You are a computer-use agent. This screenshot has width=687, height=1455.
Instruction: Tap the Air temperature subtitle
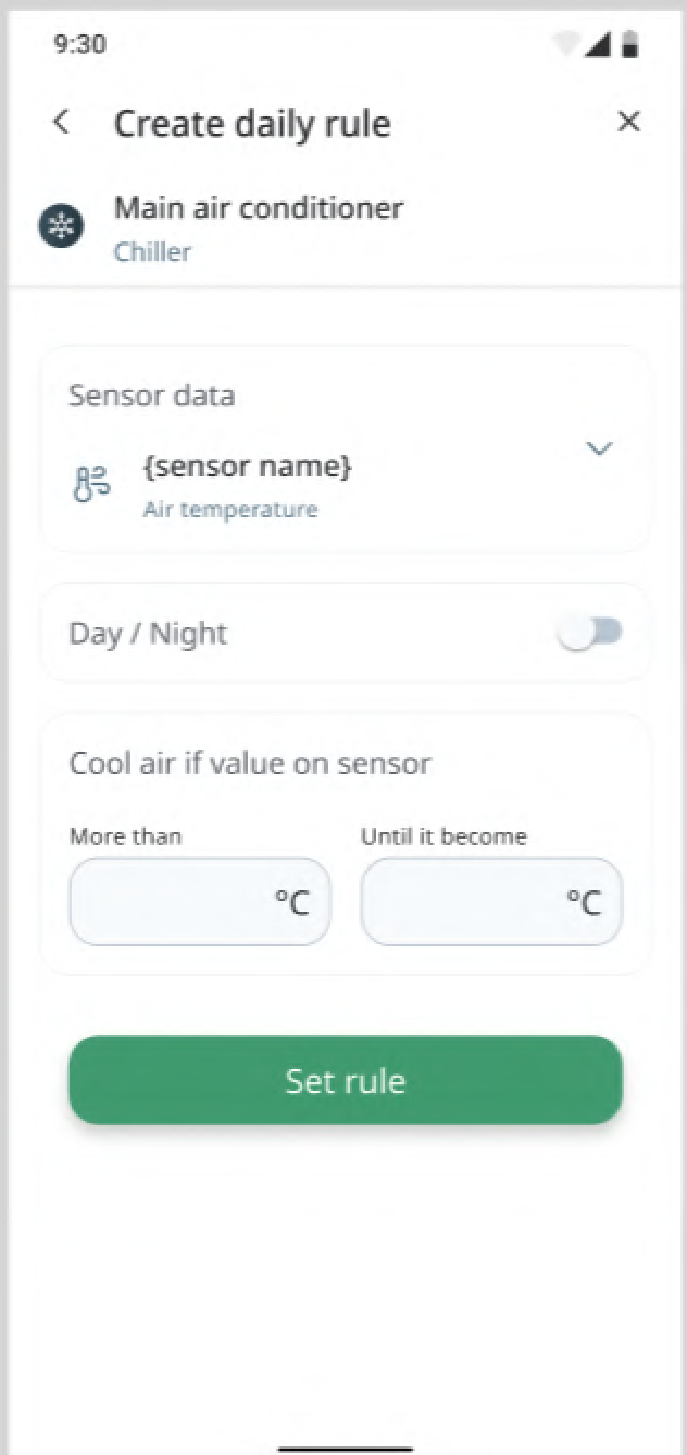point(230,510)
